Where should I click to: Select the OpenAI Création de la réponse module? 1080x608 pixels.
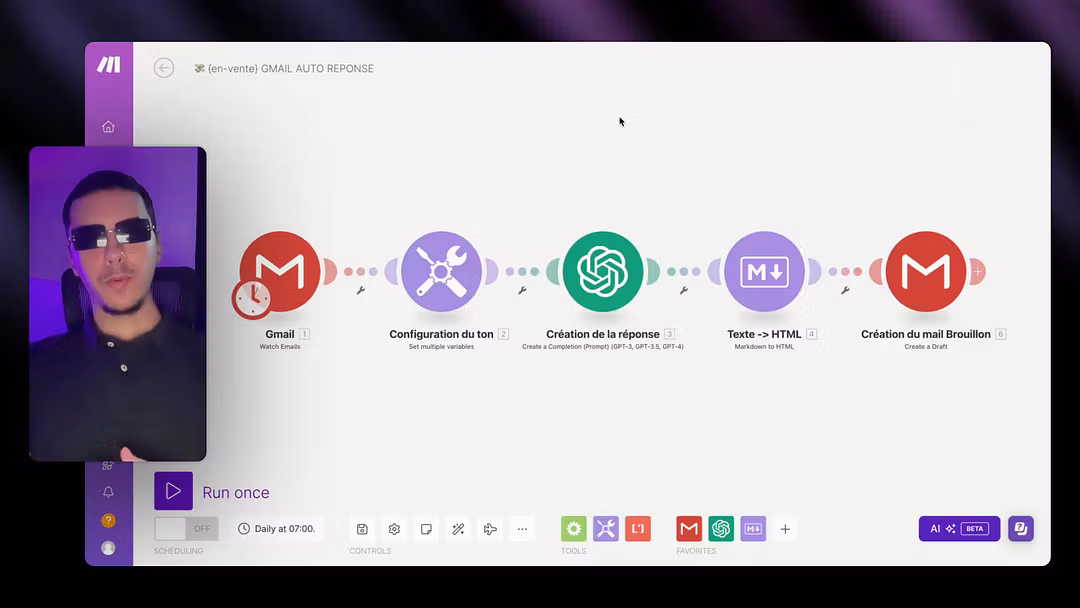(603, 271)
